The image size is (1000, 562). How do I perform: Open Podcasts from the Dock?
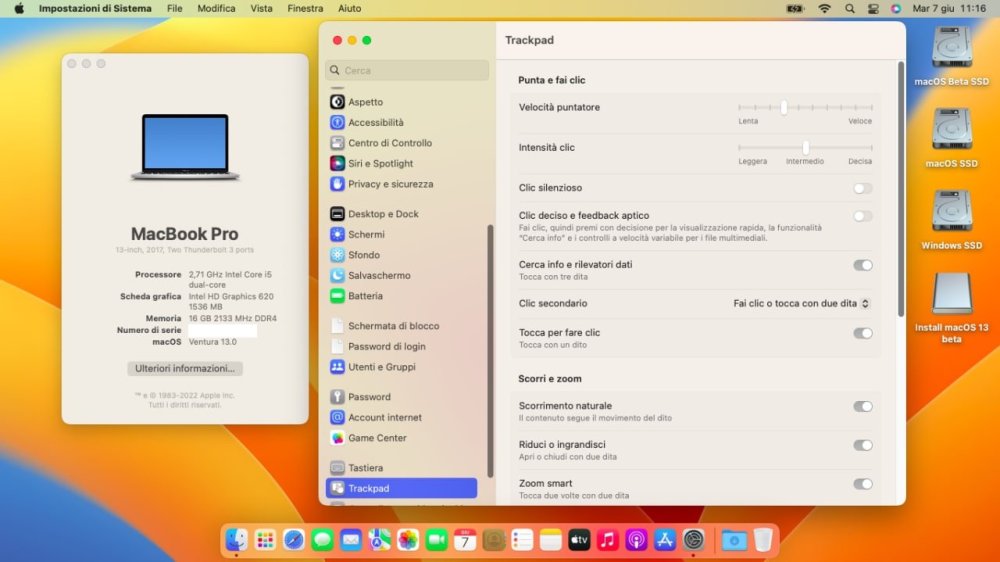pyautogui.click(x=636, y=540)
